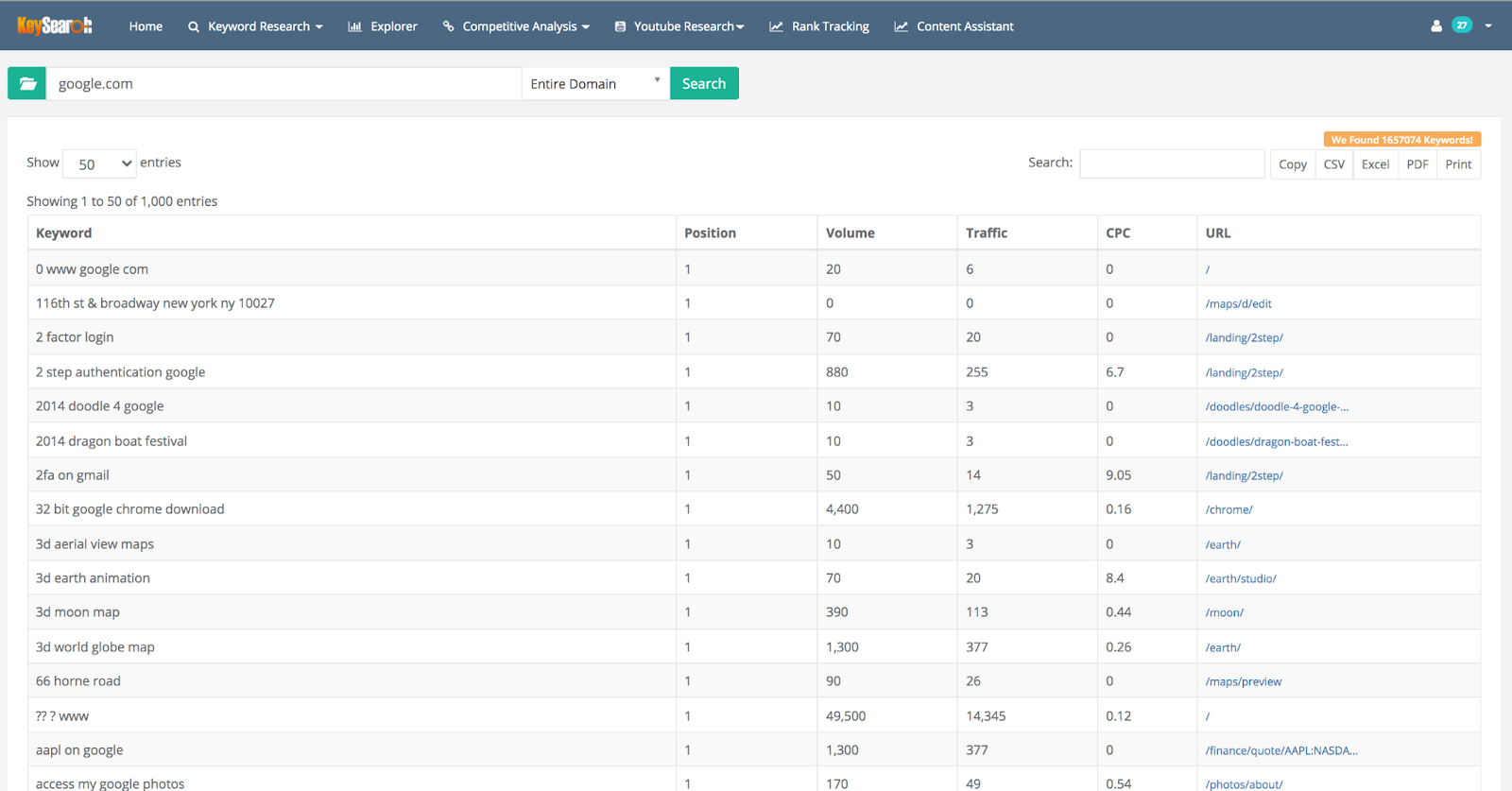
Task: Expand the account menu caret
Action: [x=1488, y=26]
